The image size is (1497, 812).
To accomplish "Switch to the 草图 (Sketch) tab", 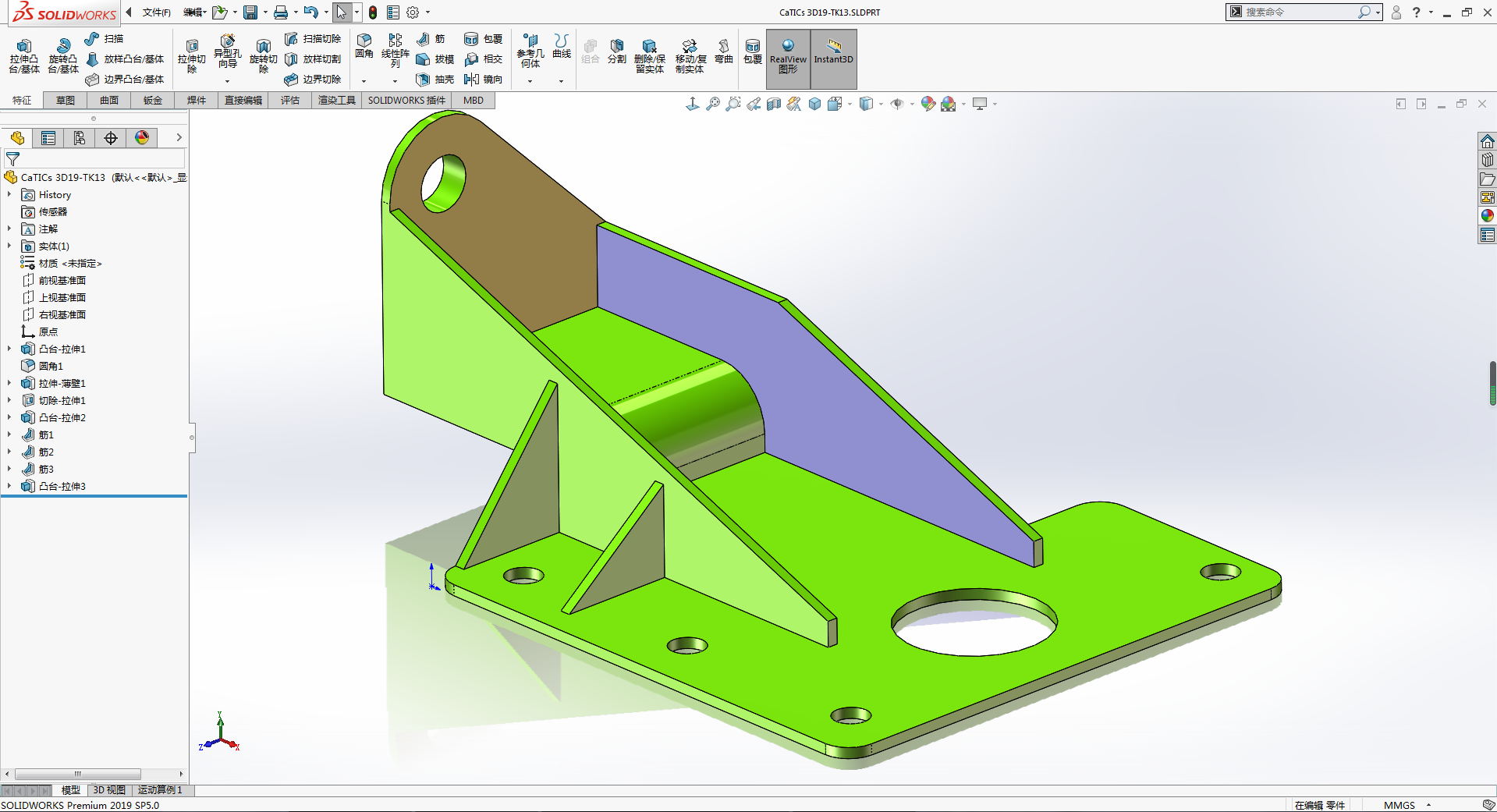I will tap(66, 100).
